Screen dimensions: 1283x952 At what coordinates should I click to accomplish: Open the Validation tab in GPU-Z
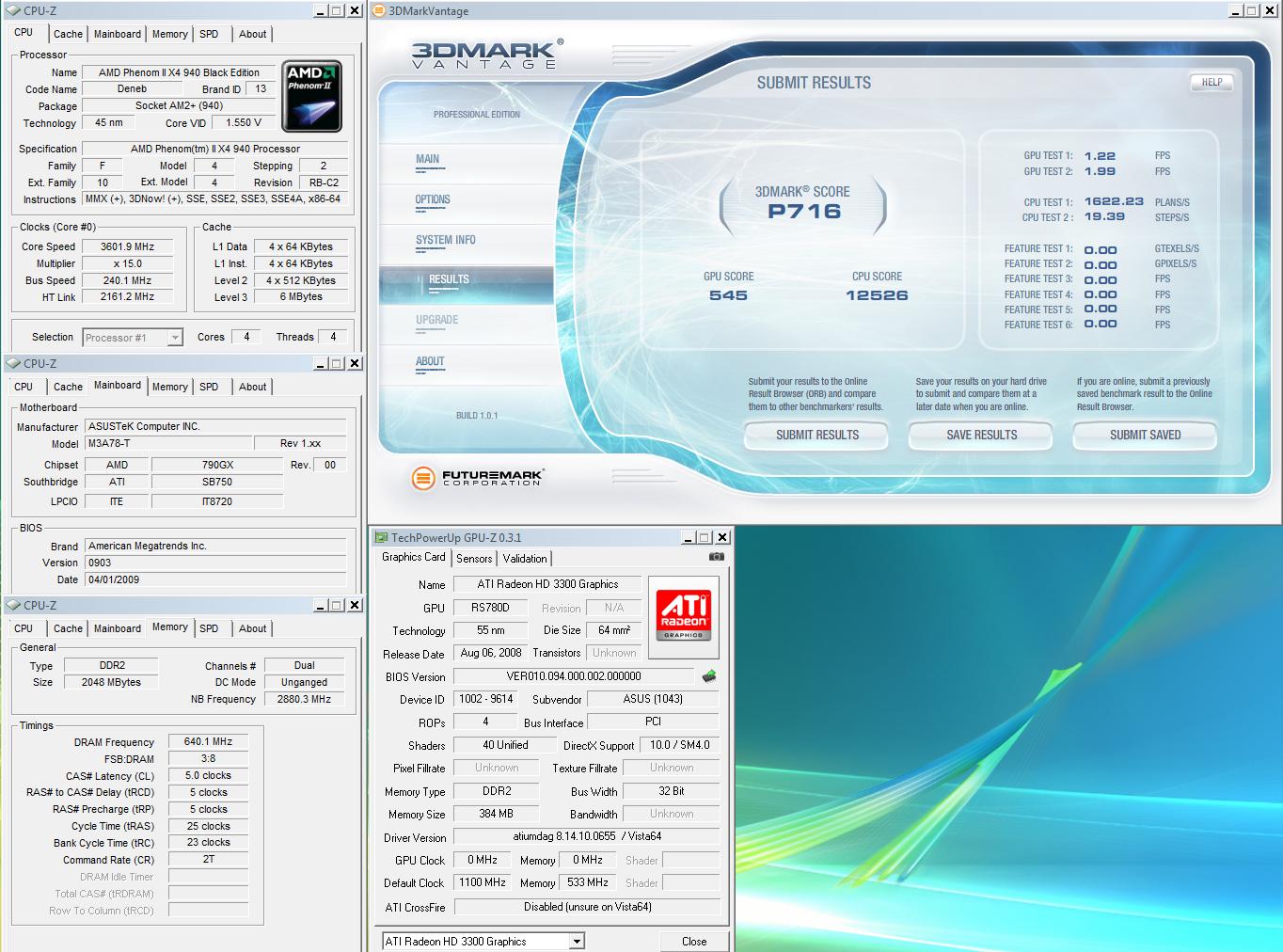point(525,559)
